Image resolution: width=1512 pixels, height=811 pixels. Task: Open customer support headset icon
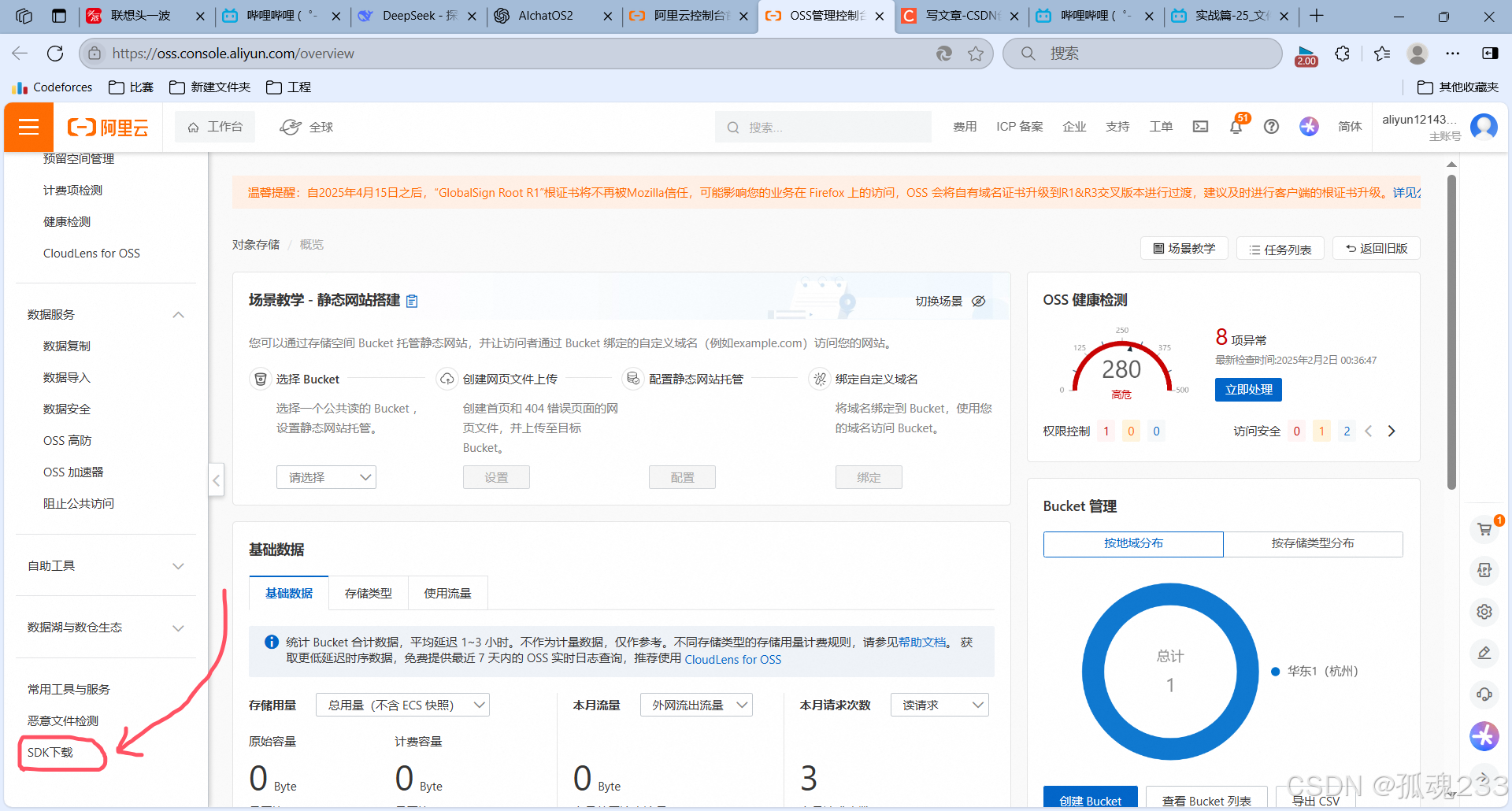(x=1484, y=694)
